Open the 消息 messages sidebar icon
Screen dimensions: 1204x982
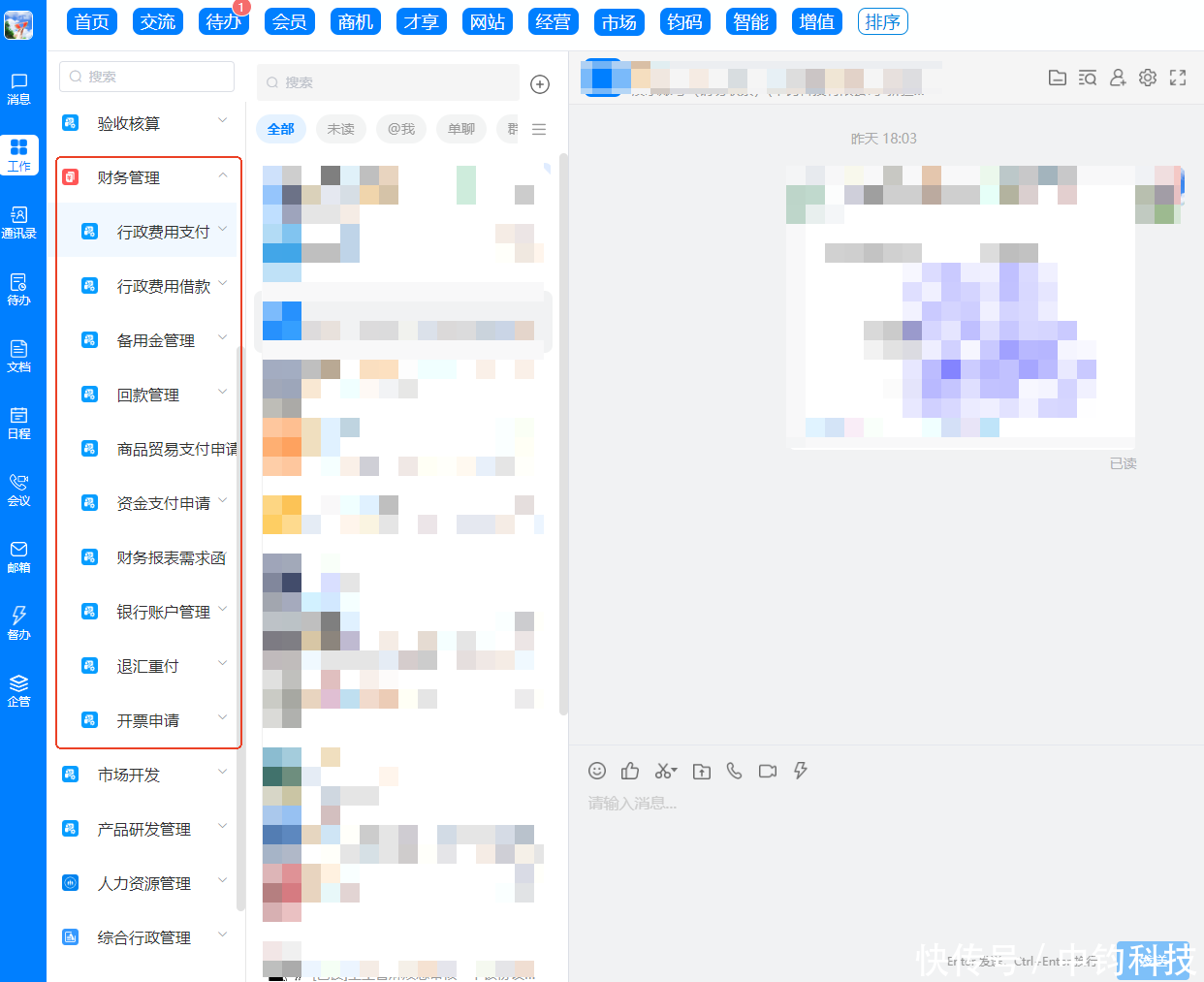(x=18, y=88)
